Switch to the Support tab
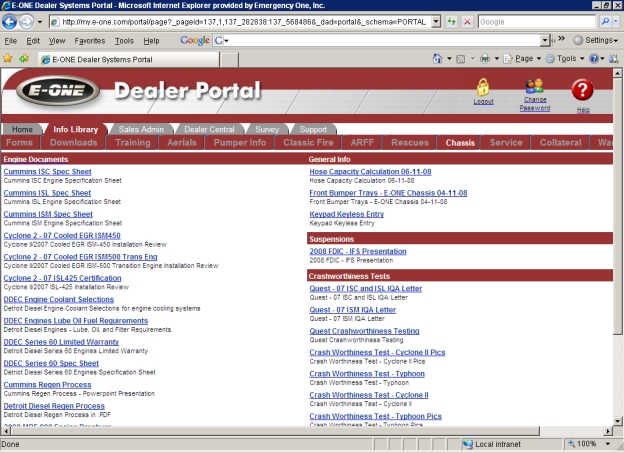 (x=313, y=129)
